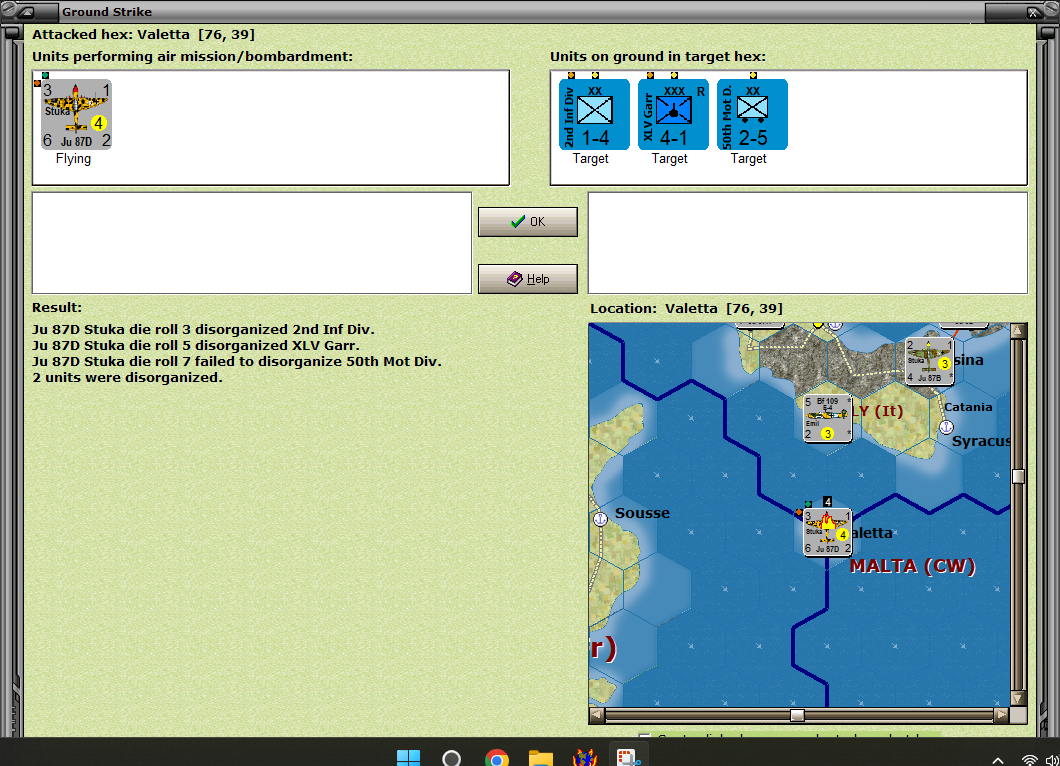Click the map scroll down arrow
1060x766 pixels.
tap(1019, 698)
